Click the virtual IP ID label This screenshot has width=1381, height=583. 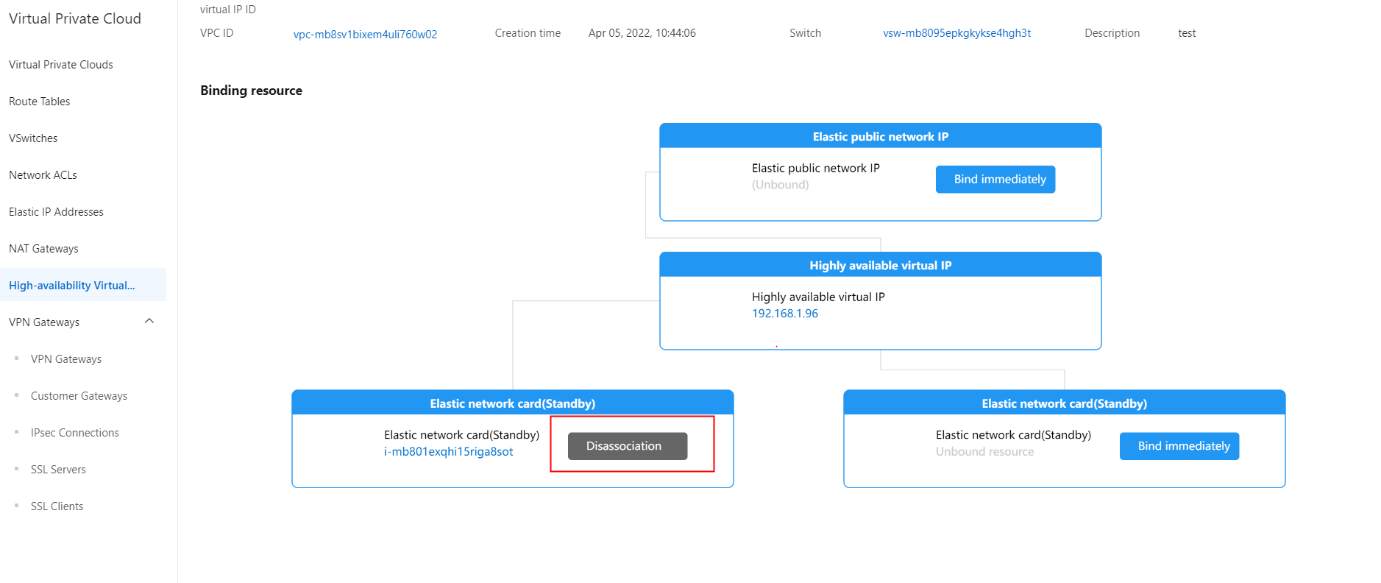coord(228,9)
